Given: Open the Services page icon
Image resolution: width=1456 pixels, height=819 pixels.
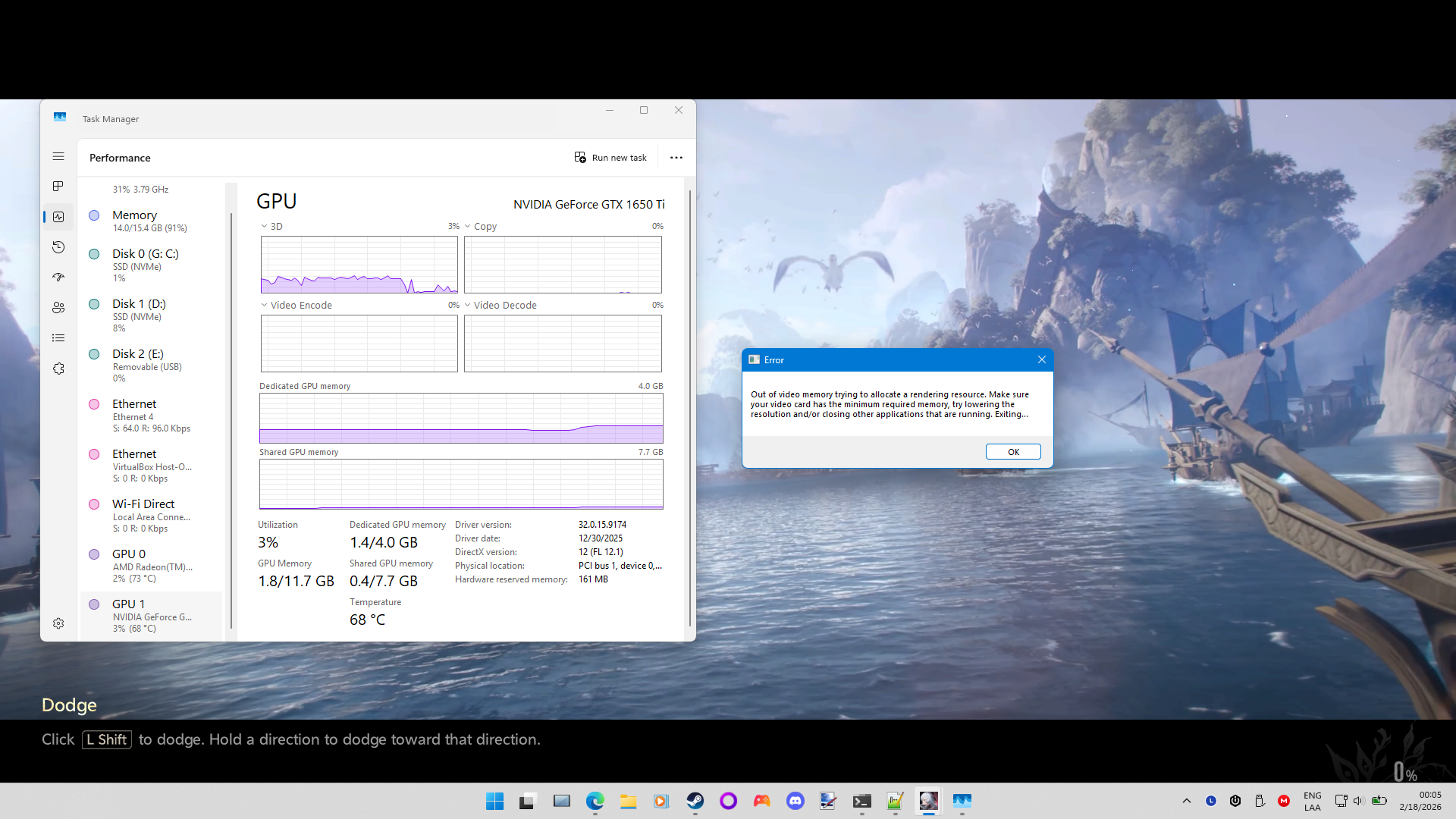Looking at the screenshot, I should (x=58, y=369).
